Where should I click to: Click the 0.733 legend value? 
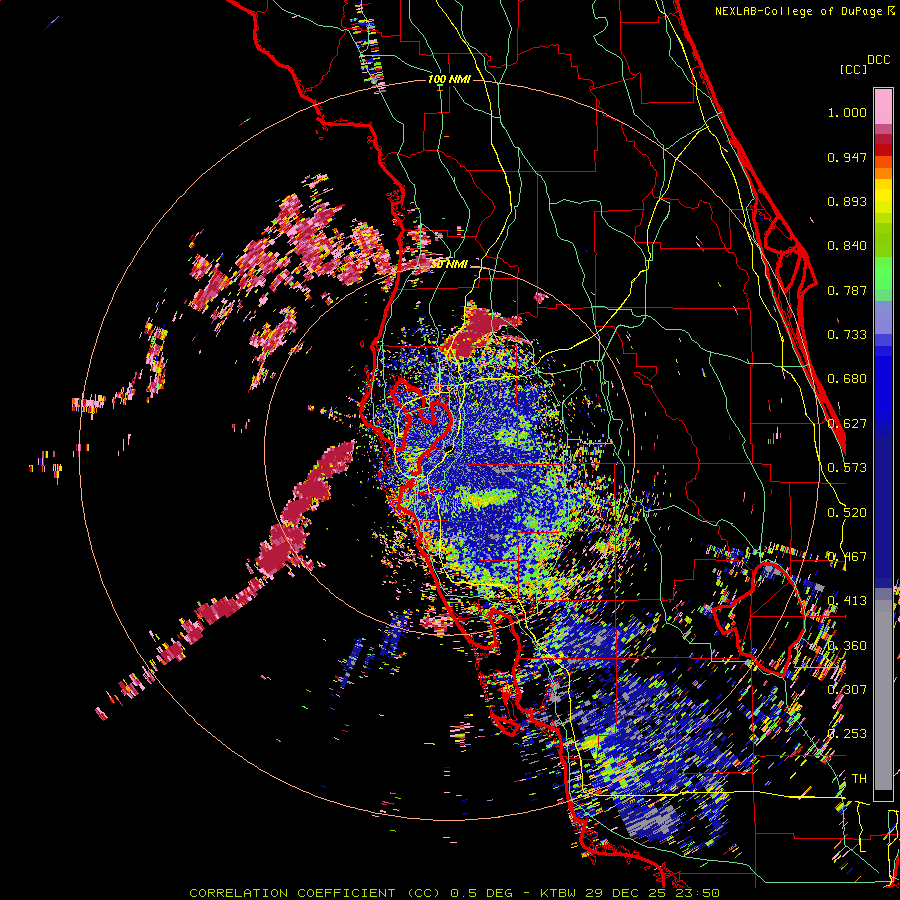pos(847,335)
